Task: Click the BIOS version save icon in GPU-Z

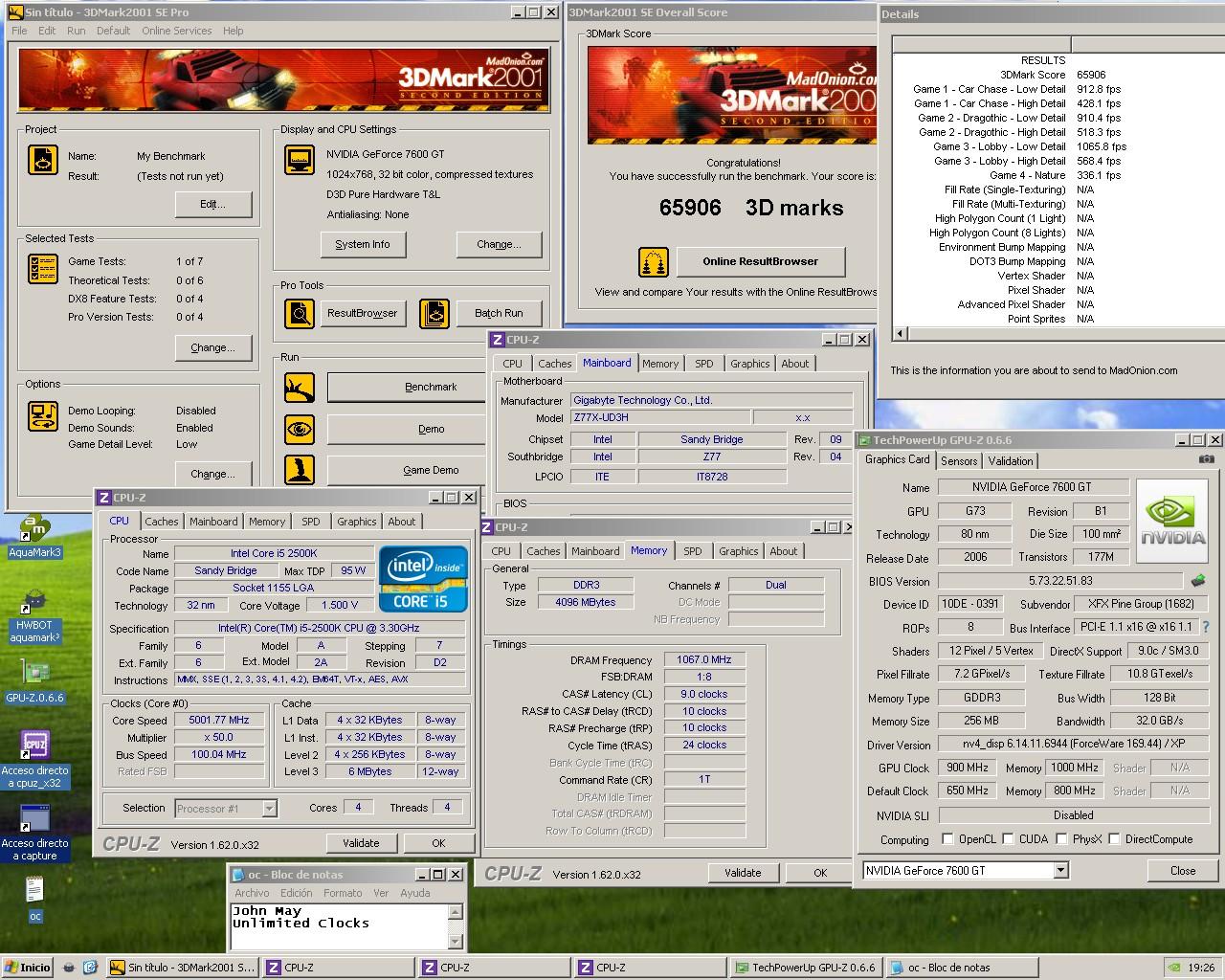Action: pyautogui.click(x=1197, y=580)
